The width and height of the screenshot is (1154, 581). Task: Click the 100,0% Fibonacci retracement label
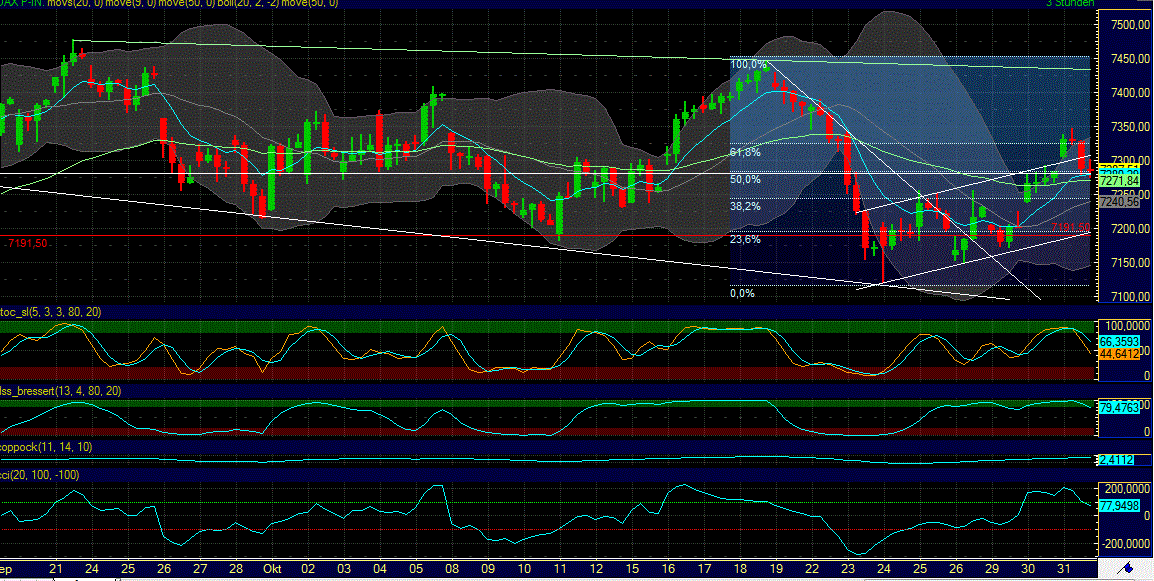pyautogui.click(x=746, y=62)
